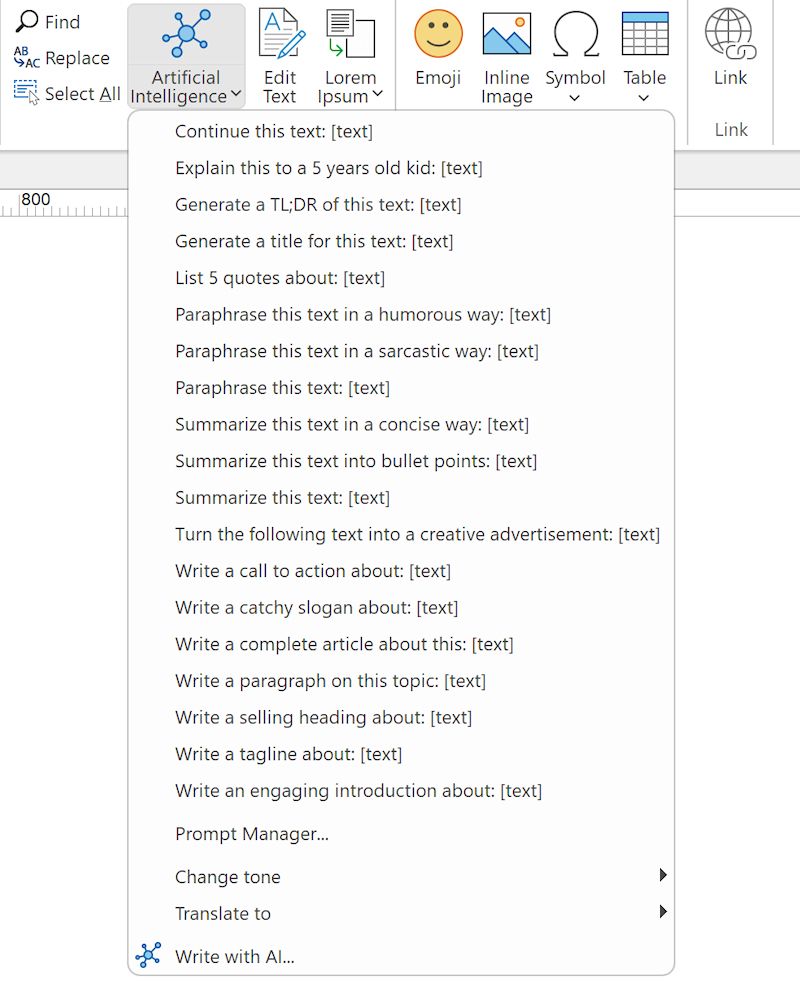Image resolution: width=800 pixels, height=986 pixels.
Task: Click the Write with AI icon
Action: pyautogui.click(x=148, y=955)
